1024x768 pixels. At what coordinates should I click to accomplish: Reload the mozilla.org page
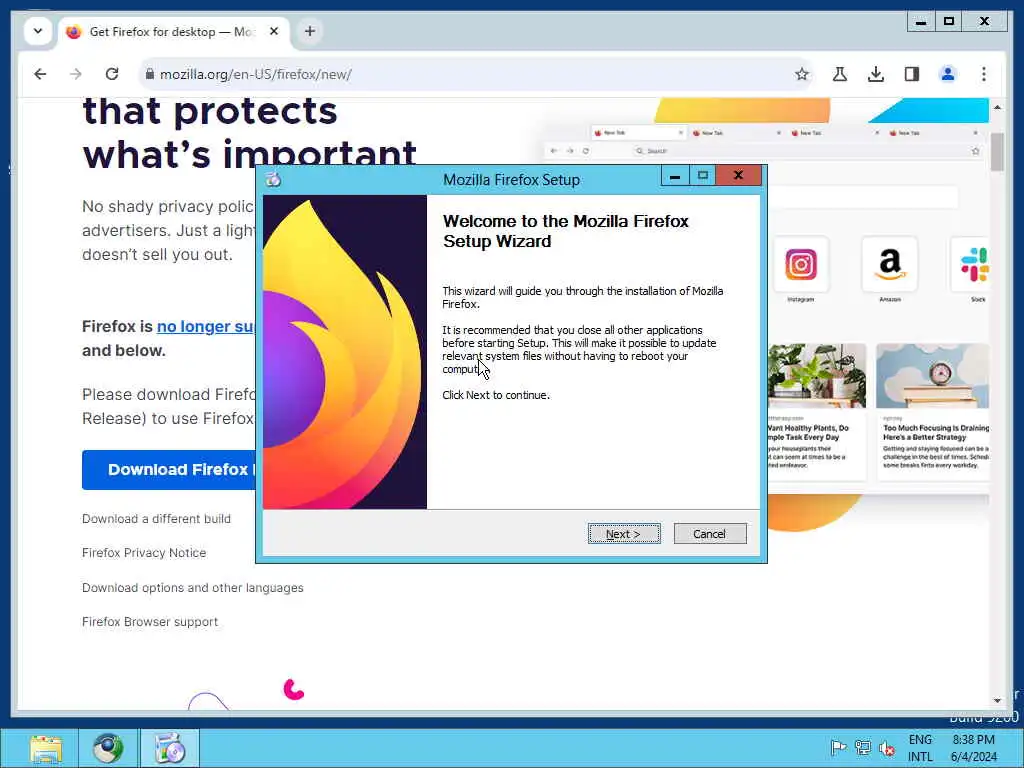tap(112, 74)
